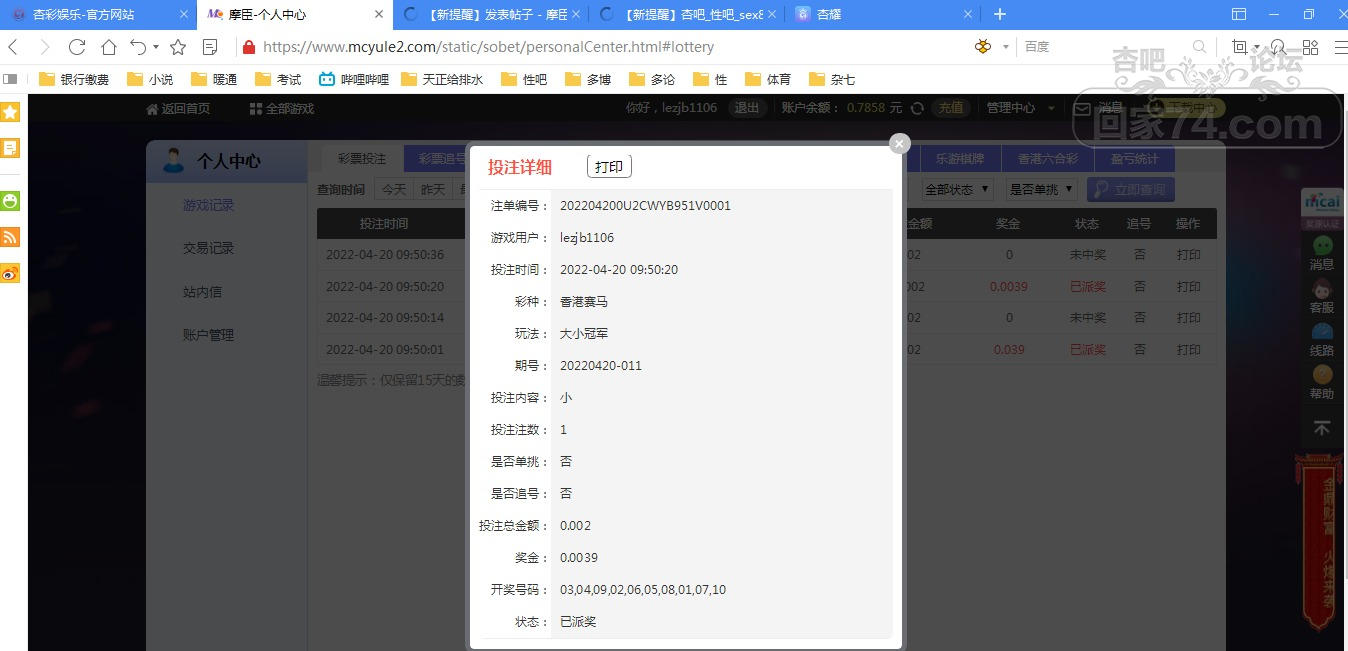1348x651 pixels.
Task: Open the 哔哩哔哩 bookmark
Action: [354, 79]
